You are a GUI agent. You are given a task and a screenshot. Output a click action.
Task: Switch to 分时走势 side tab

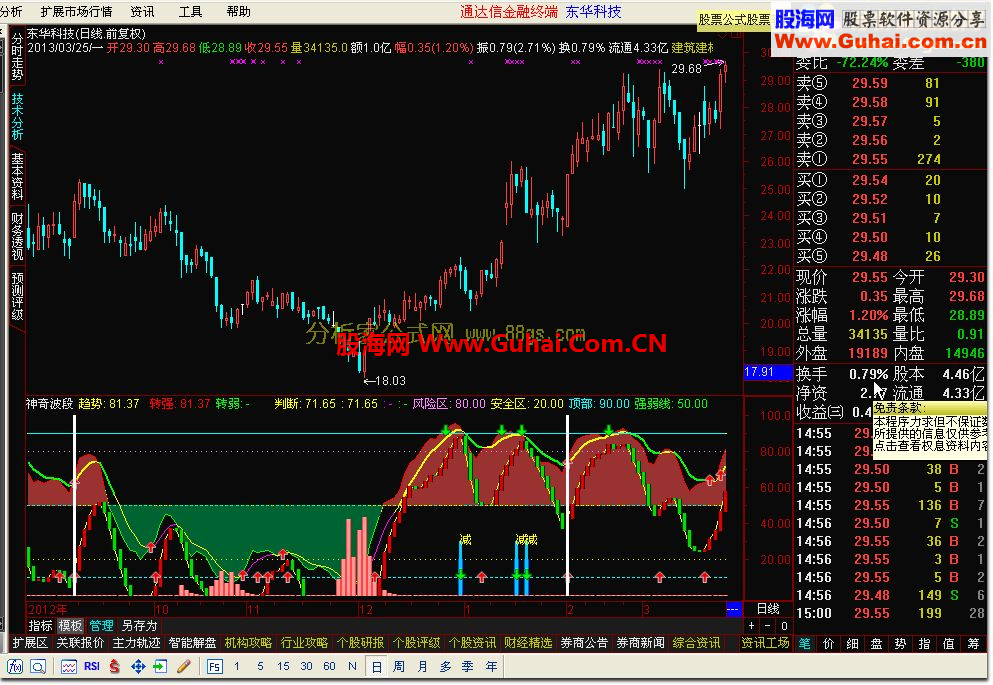click(17, 57)
